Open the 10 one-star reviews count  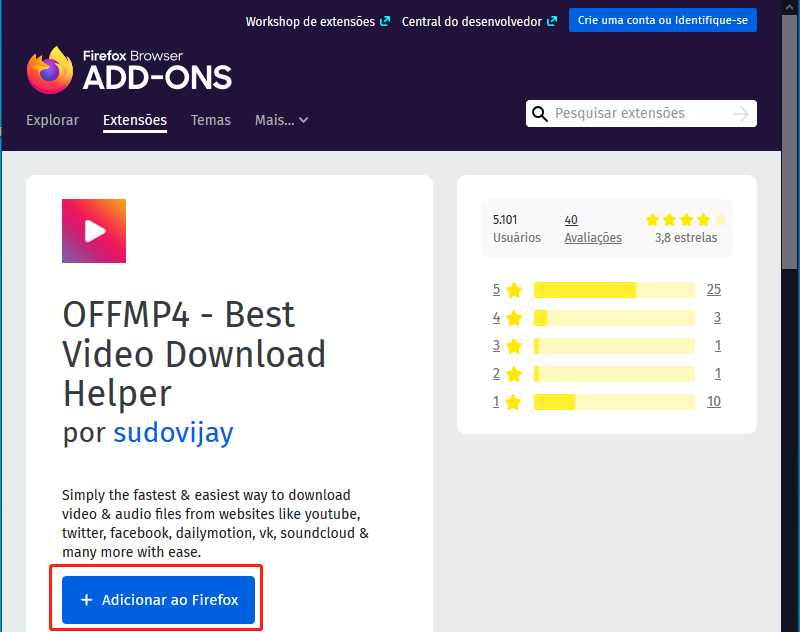click(x=714, y=402)
